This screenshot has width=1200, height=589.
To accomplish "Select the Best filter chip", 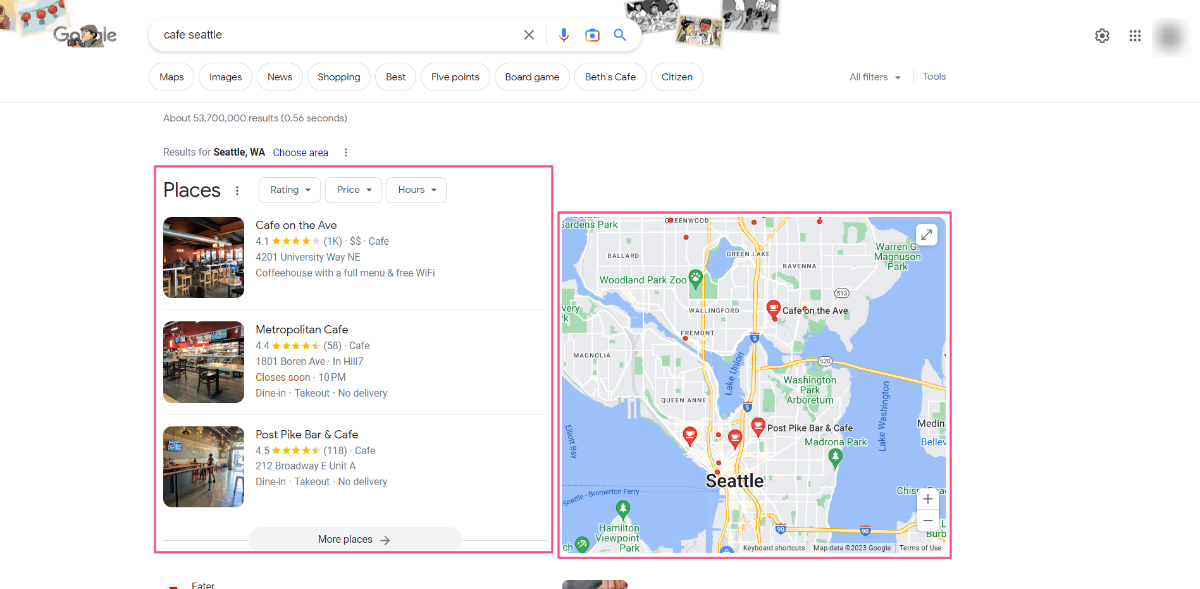I will tap(396, 77).
